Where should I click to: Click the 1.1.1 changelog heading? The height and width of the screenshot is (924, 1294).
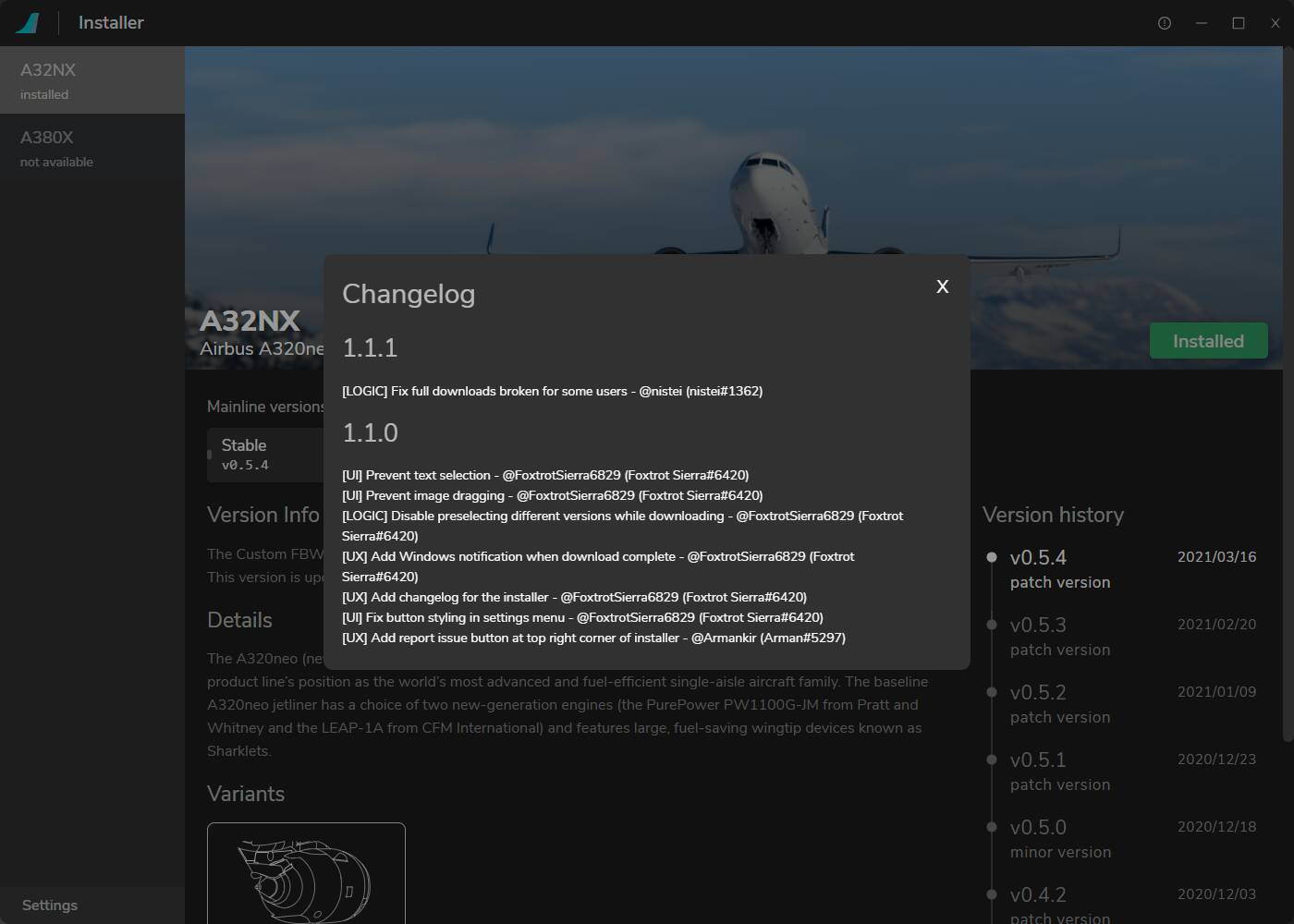tap(370, 348)
